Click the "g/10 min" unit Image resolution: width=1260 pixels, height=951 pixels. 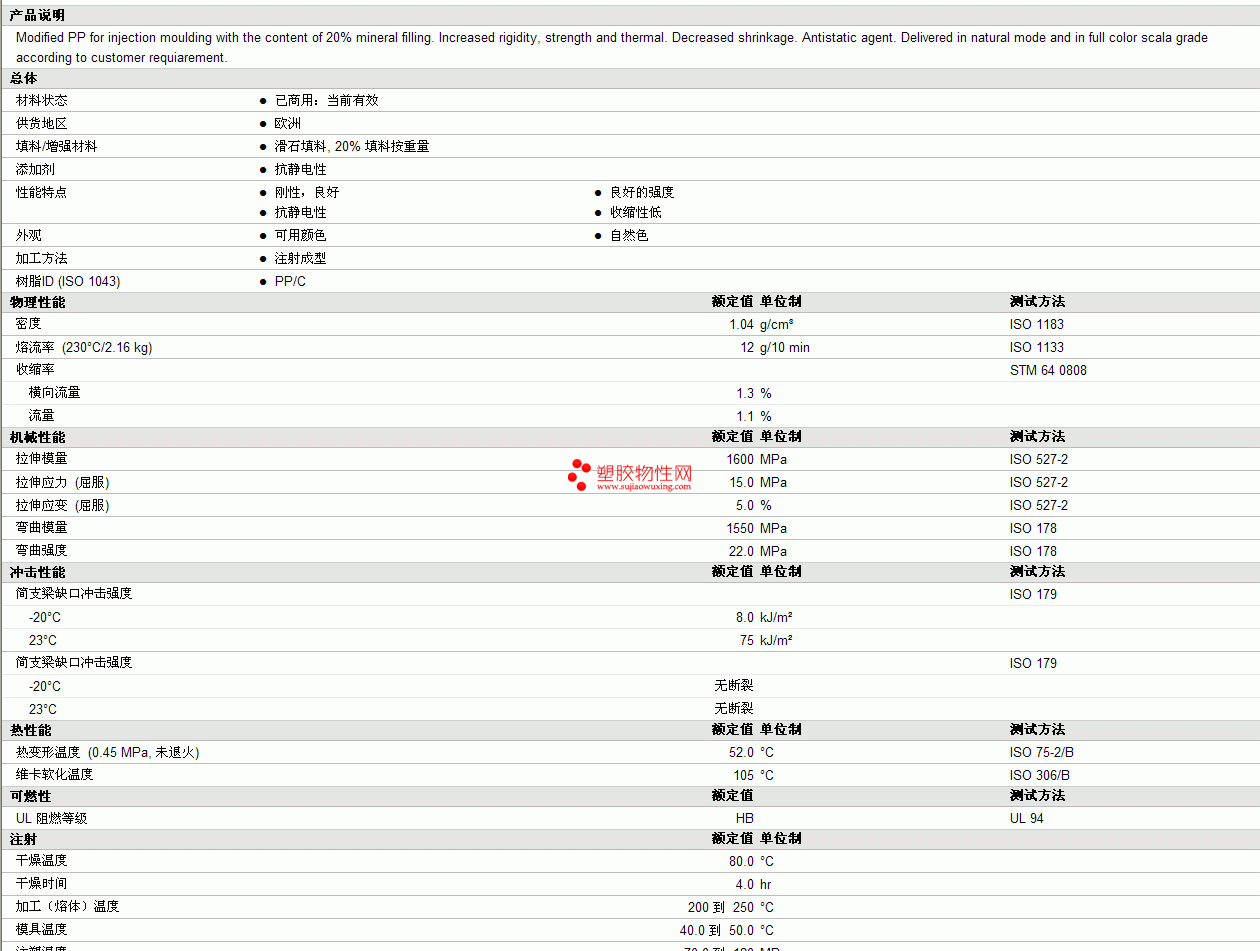pyautogui.click(x=785, y=347)
